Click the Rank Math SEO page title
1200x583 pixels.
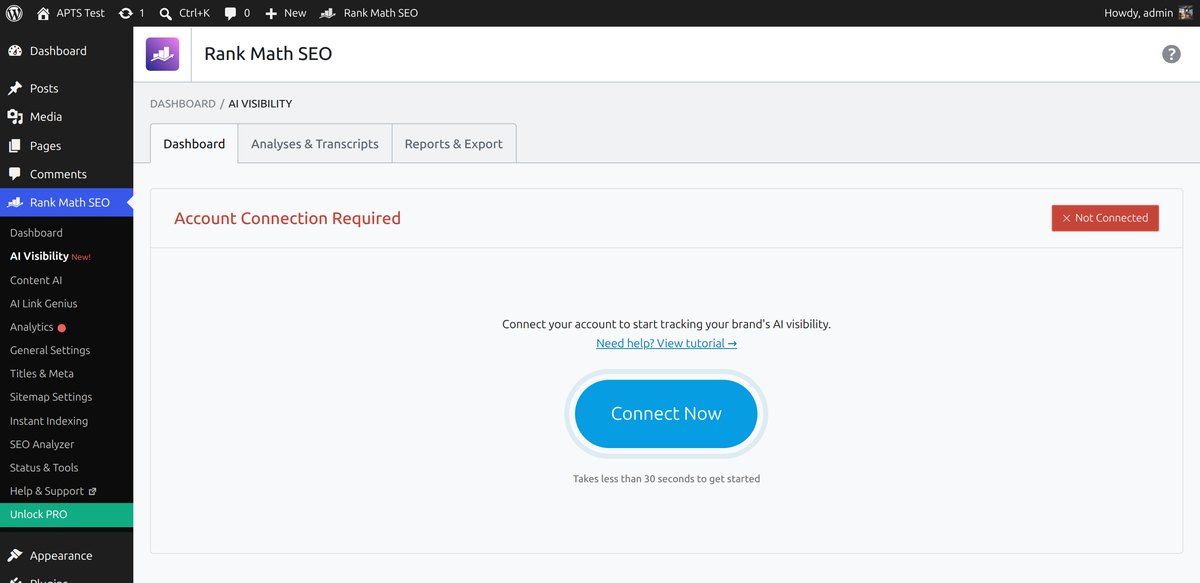point(268,54)
